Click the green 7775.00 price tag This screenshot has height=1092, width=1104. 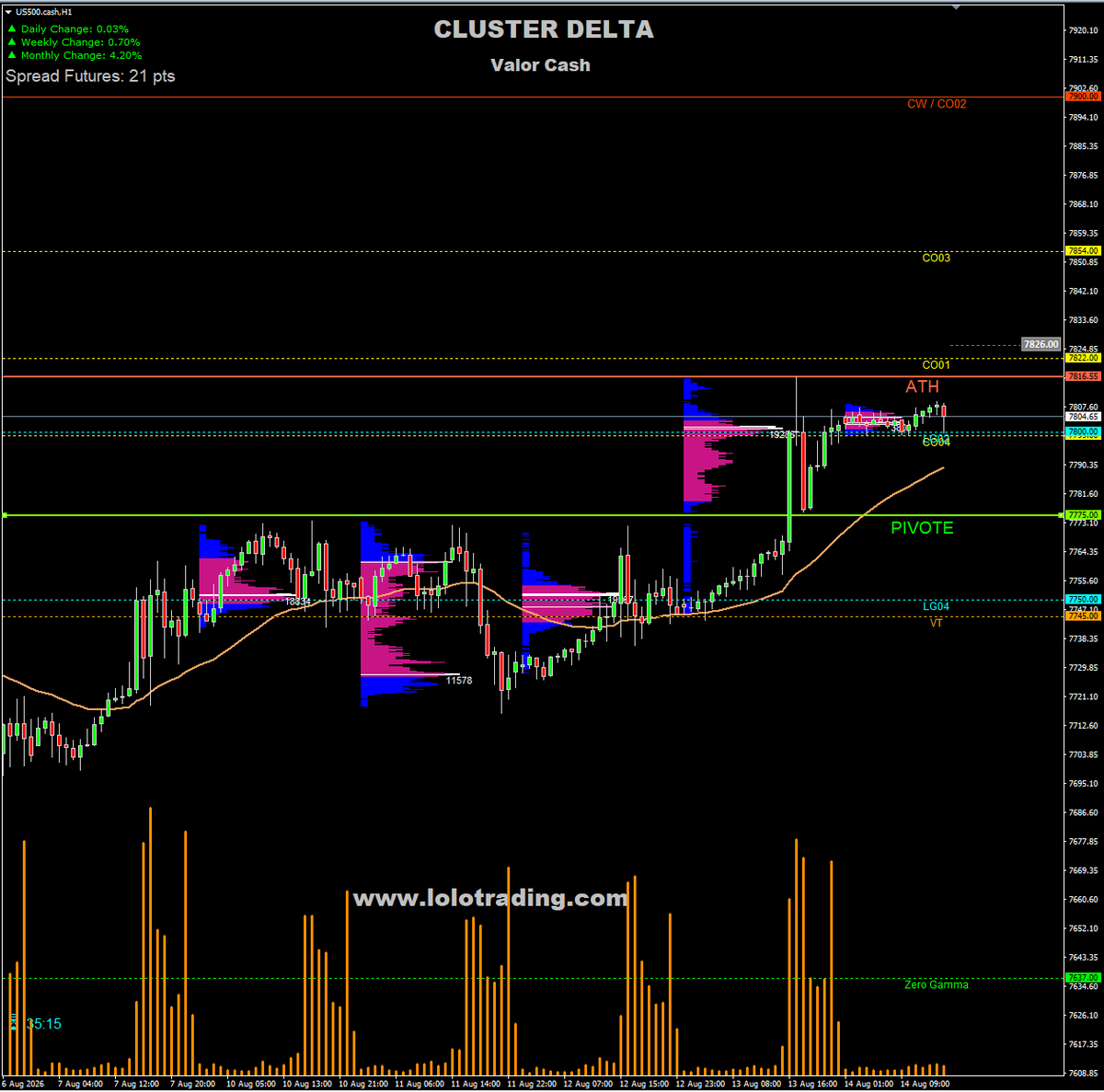coord(1083,515)
